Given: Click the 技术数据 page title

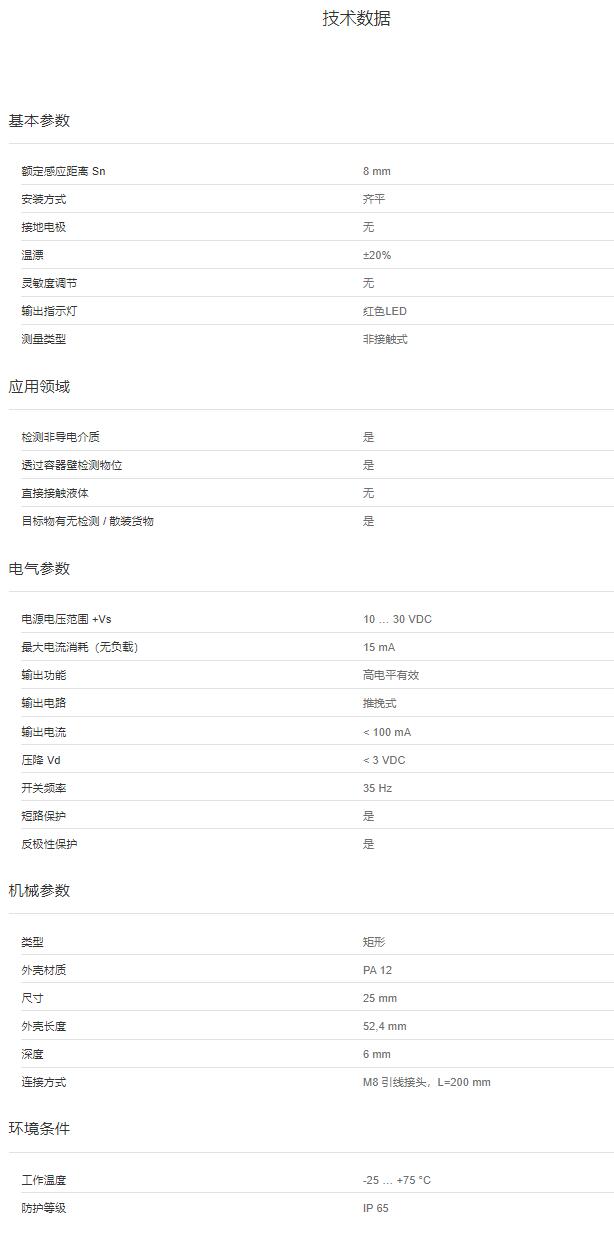Looking at the screenshot, I should click(356, 19).
